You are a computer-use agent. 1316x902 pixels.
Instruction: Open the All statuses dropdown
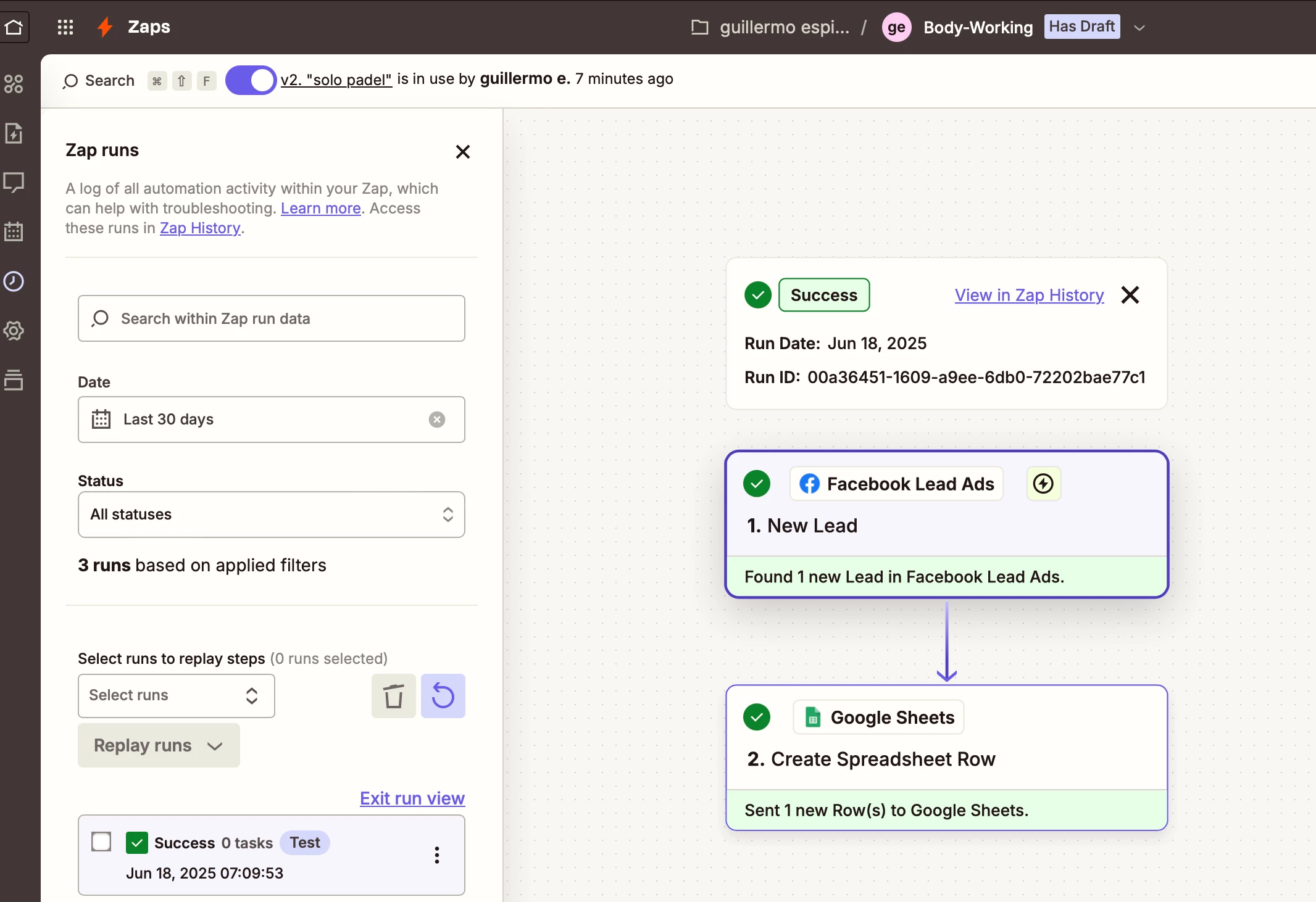pos(272,515)
